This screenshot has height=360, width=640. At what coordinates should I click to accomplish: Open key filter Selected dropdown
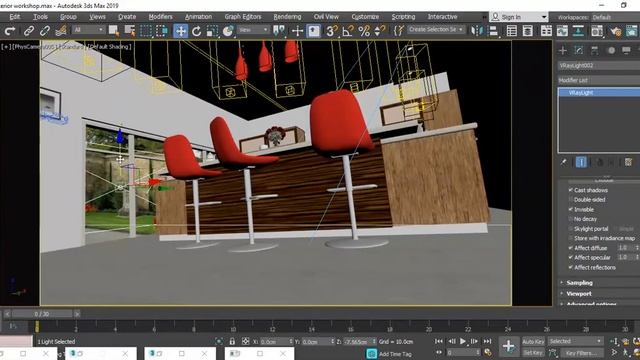pyautogui.click(x=575, y=341)
